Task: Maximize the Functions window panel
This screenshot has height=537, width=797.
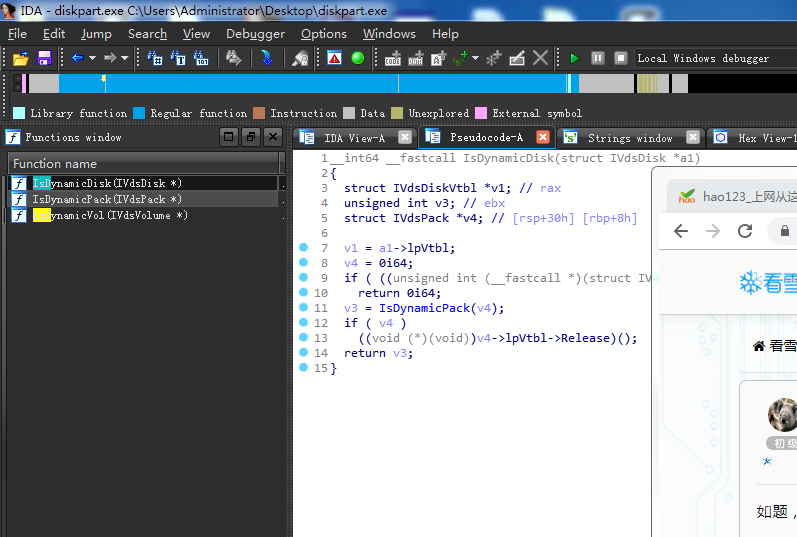Action: pyautogui.click(x=229, y=137)
